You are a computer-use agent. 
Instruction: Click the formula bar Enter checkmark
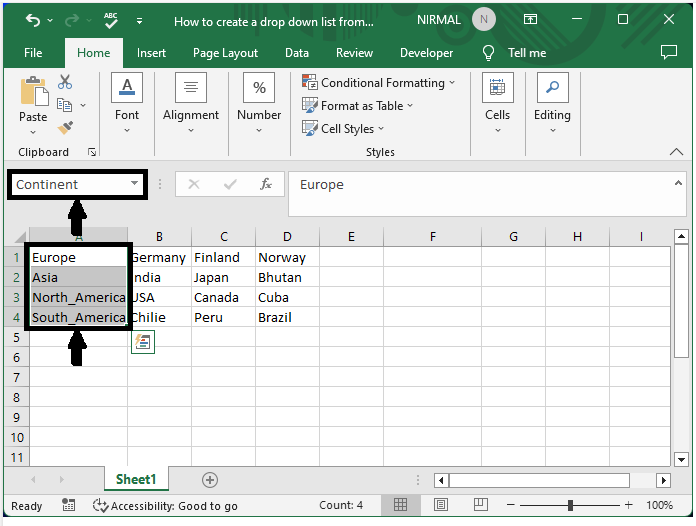(230, 184)
